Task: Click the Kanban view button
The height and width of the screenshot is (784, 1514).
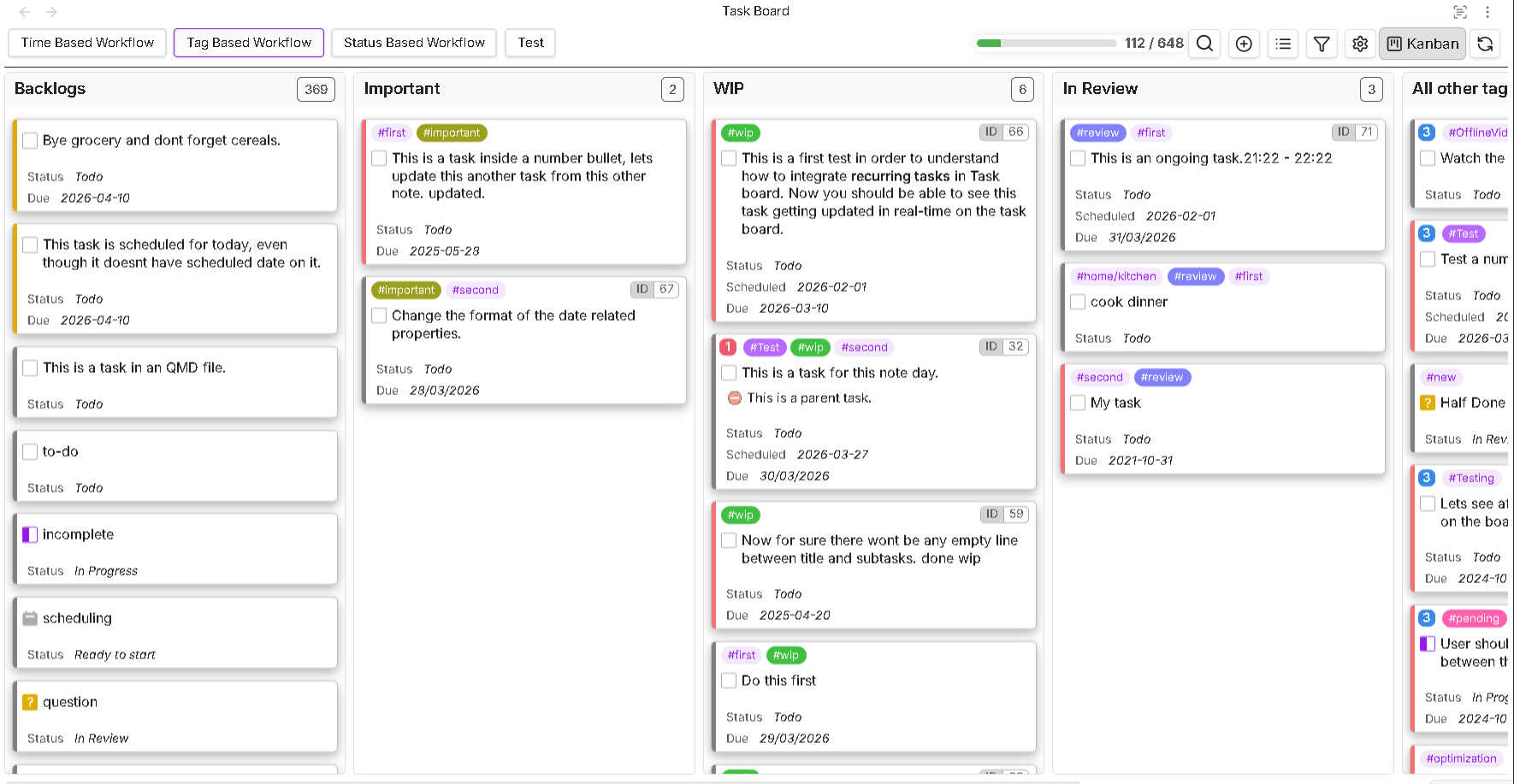Action: pos(1422,43)
